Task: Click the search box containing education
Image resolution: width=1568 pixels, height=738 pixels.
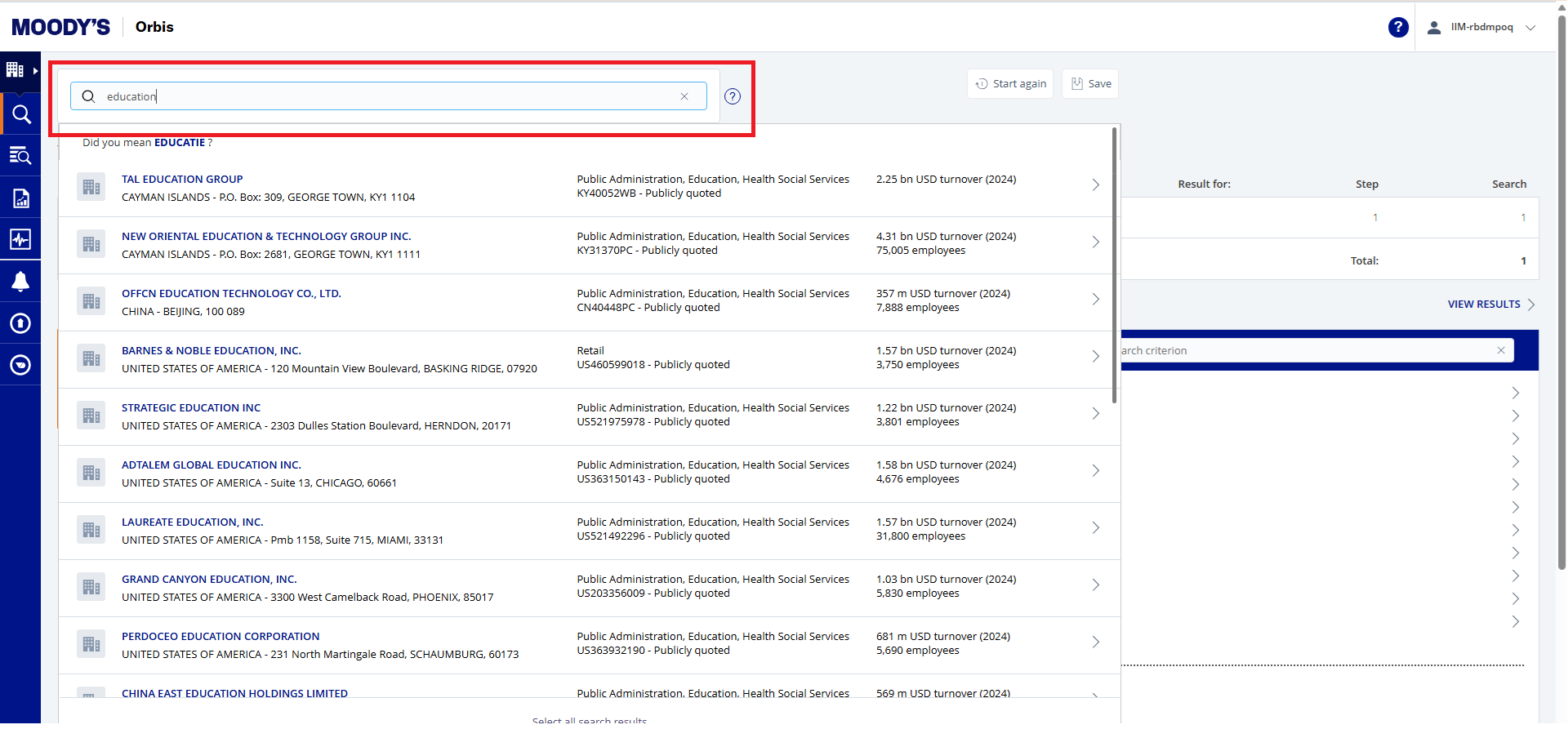Action: tap(388, 96)
